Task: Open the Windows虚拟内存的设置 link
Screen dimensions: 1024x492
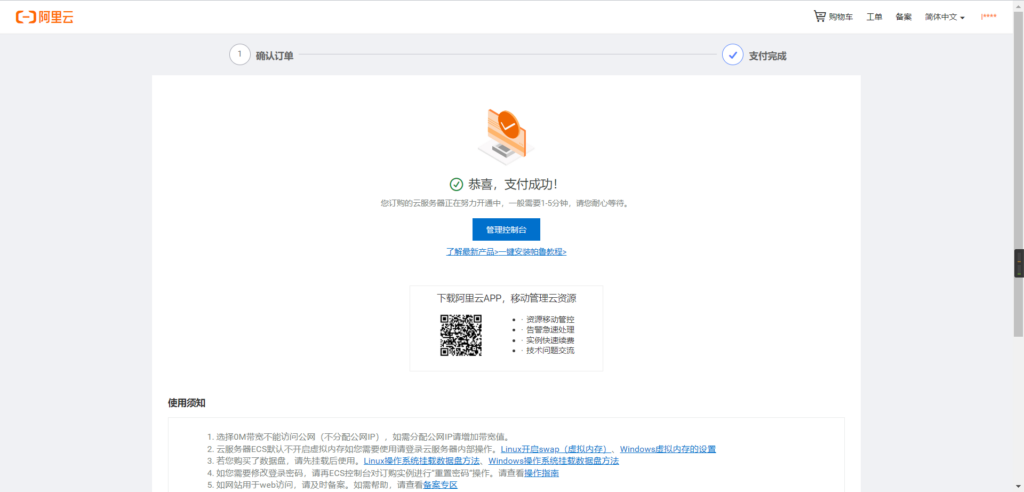Action: coord(668,449)
